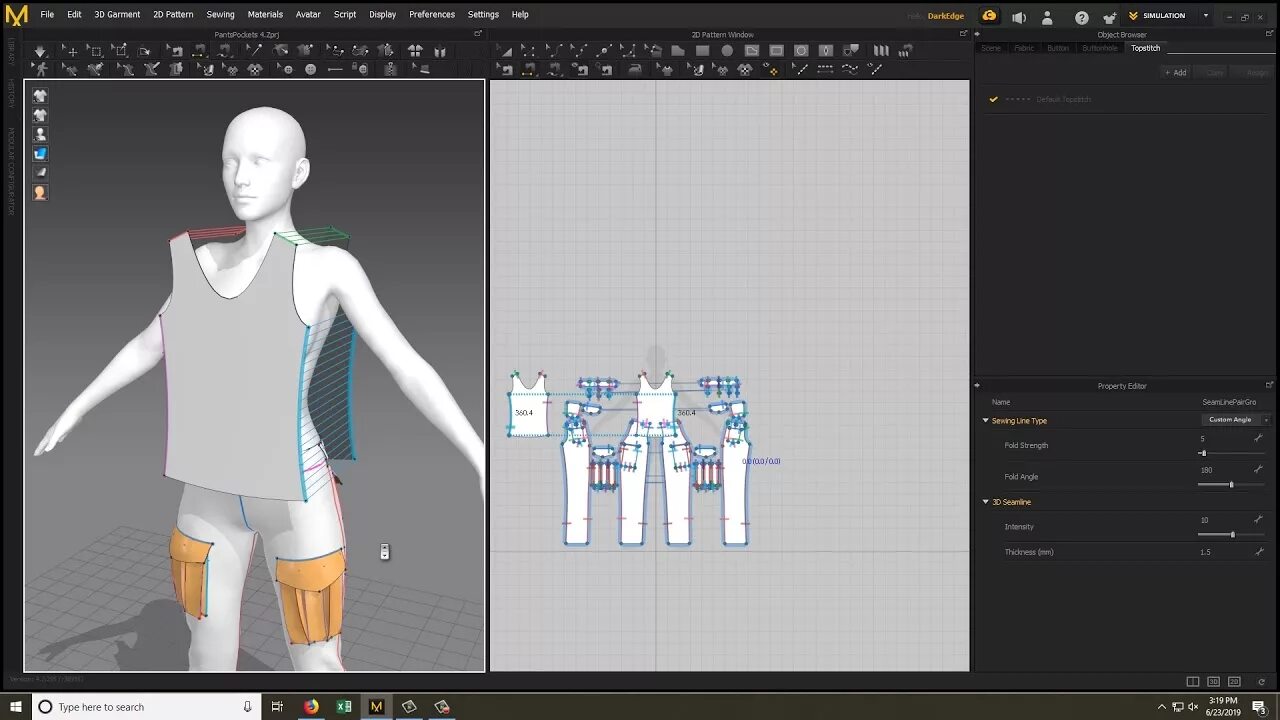This screenshot has height=720, width=1280.
Task: Switch to the Buttonhole tab
Action: (1100, 48)
